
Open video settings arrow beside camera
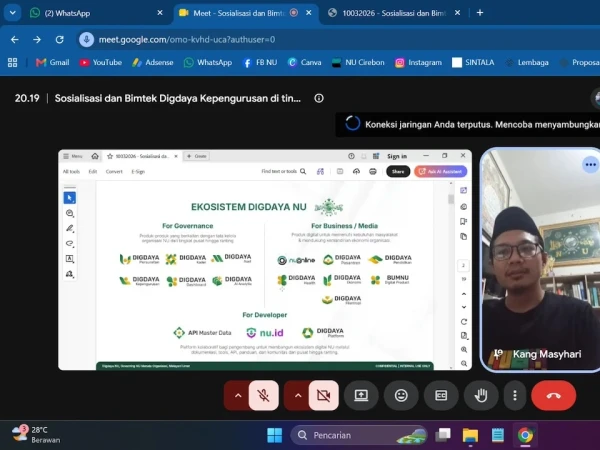click(x=298, y=395)
